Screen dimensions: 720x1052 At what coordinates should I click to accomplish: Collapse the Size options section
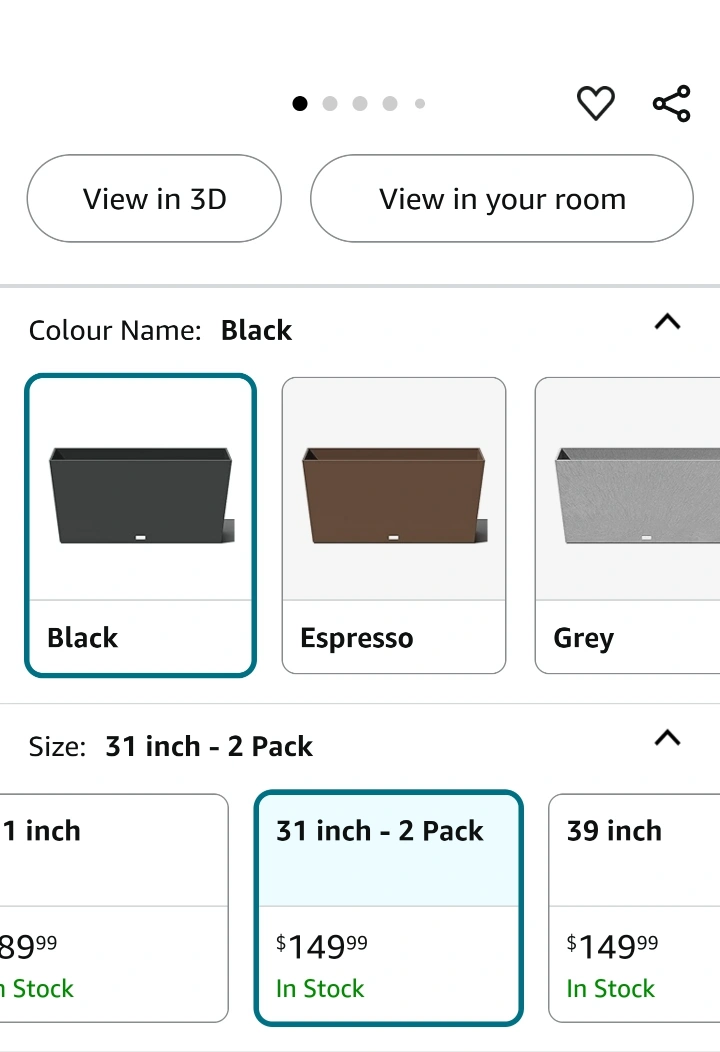coord(667,739)
